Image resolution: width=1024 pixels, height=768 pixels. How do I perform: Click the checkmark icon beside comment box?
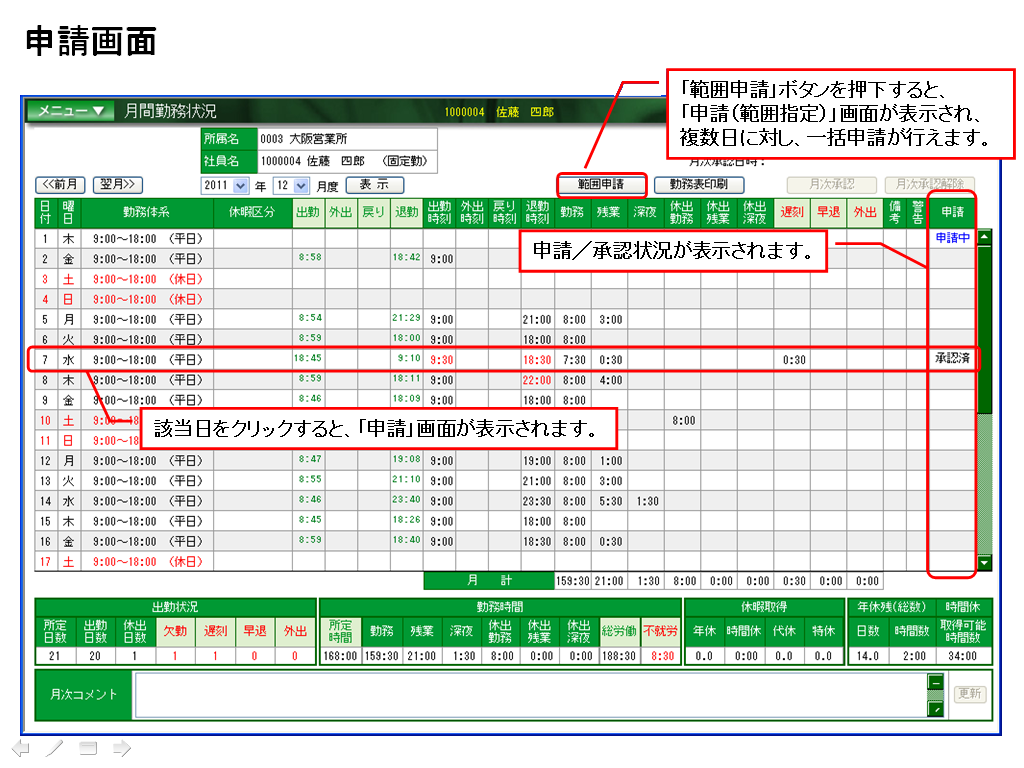936,709
